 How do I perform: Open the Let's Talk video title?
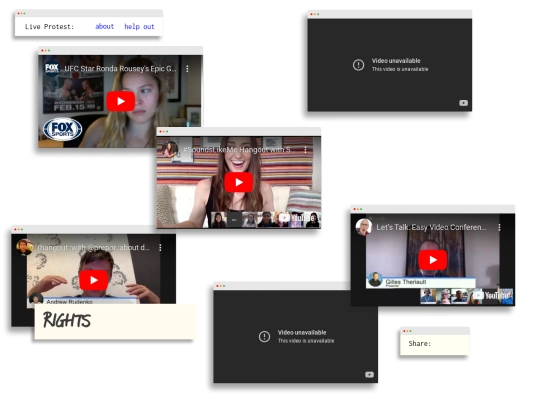431,227
